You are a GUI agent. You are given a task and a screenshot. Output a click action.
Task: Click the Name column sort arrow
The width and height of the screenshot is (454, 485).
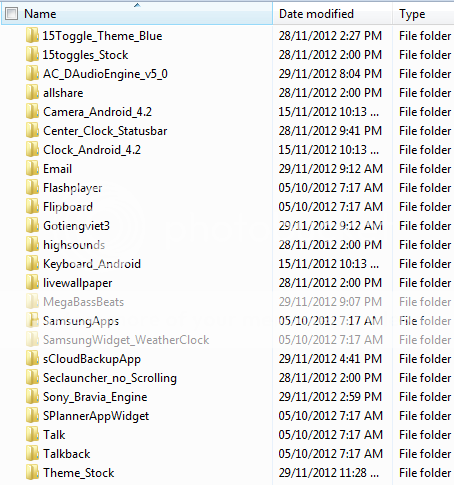click(137, 5)
